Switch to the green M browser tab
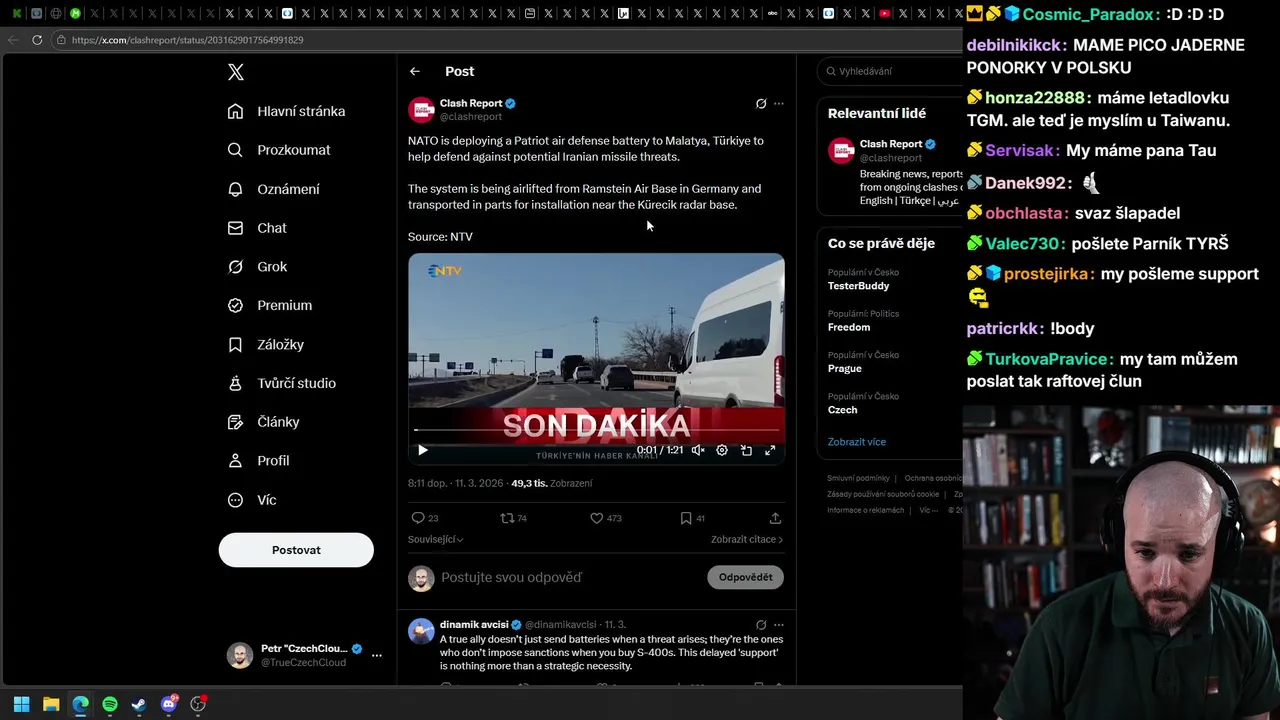The height and width of the screenshot is (720, 1280). (75, 13)
